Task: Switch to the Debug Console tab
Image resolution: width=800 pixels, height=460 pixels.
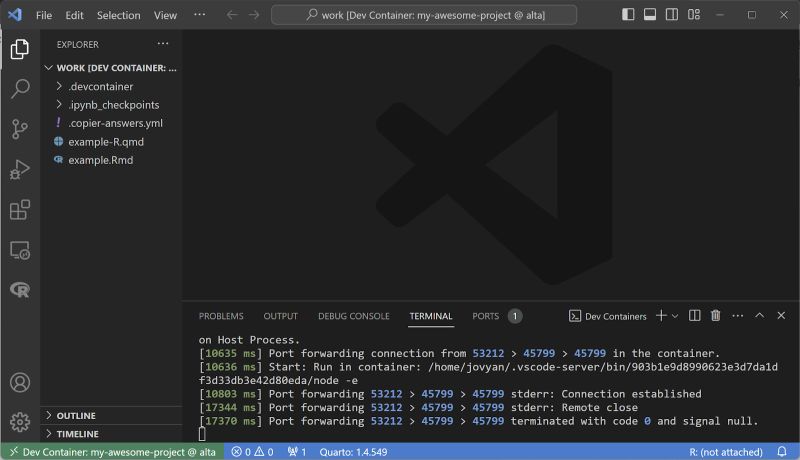Action: [x=354, y=316]
